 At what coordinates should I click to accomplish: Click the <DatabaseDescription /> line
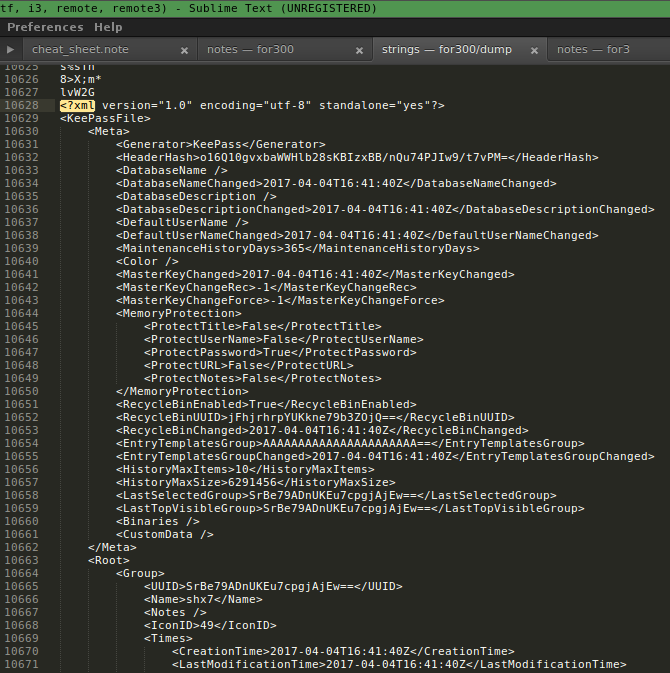[196, 196]
